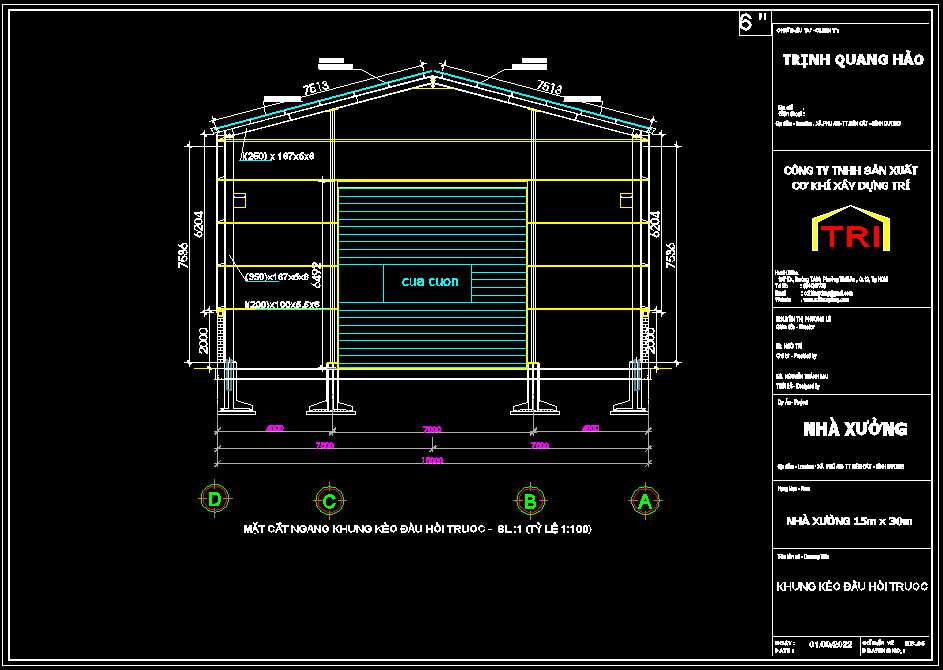The height and width of the screenshot is (670, 943).
Task: Select the grid axis bubble B
Action: click(x=530, y=500)
